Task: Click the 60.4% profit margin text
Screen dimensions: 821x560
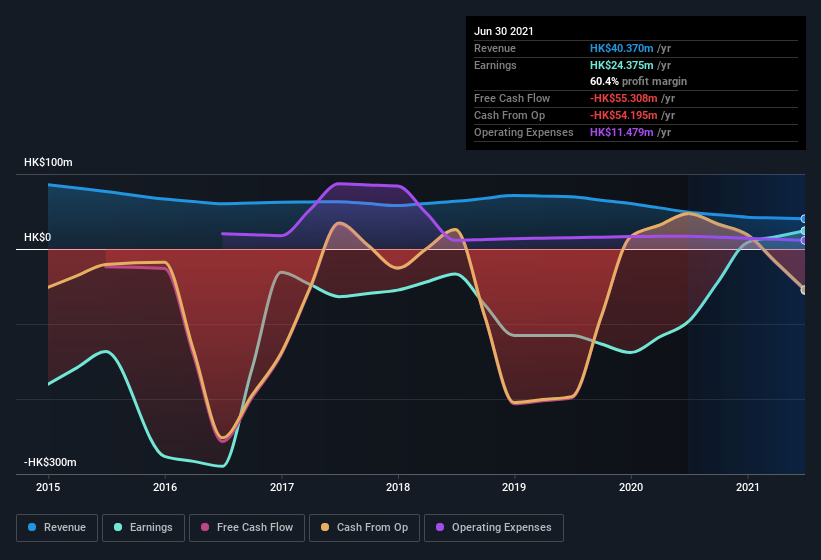Action: (638, 81)
